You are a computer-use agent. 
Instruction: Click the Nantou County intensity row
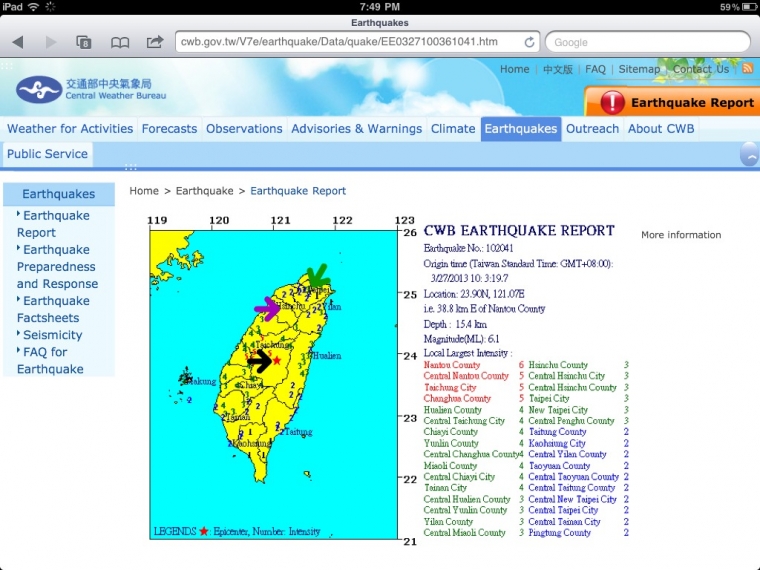[x=474, y=365]
